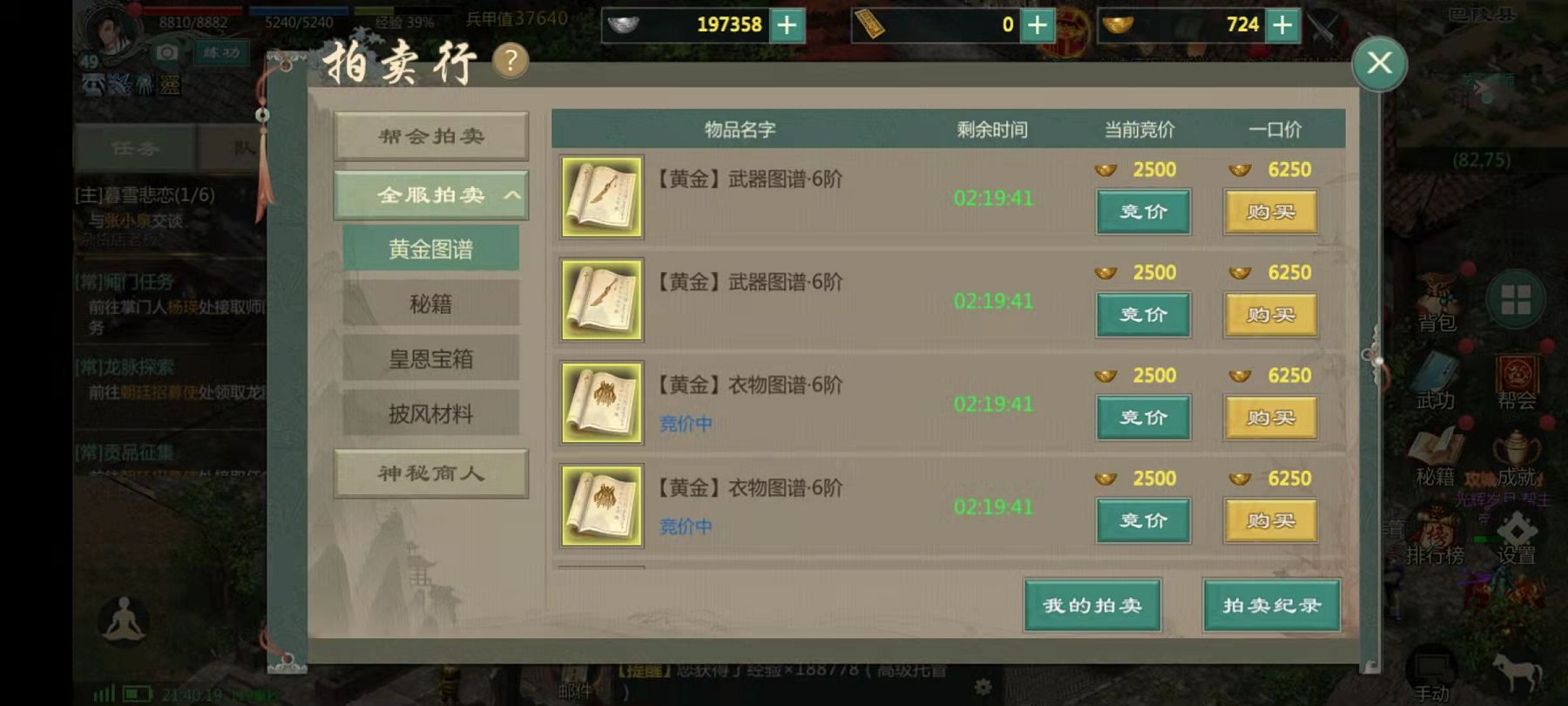Buy the last 衣物图谱·6阶 with 购买
The width and height of the screenshot is (1568, 706).
[x=1270, y=520]
